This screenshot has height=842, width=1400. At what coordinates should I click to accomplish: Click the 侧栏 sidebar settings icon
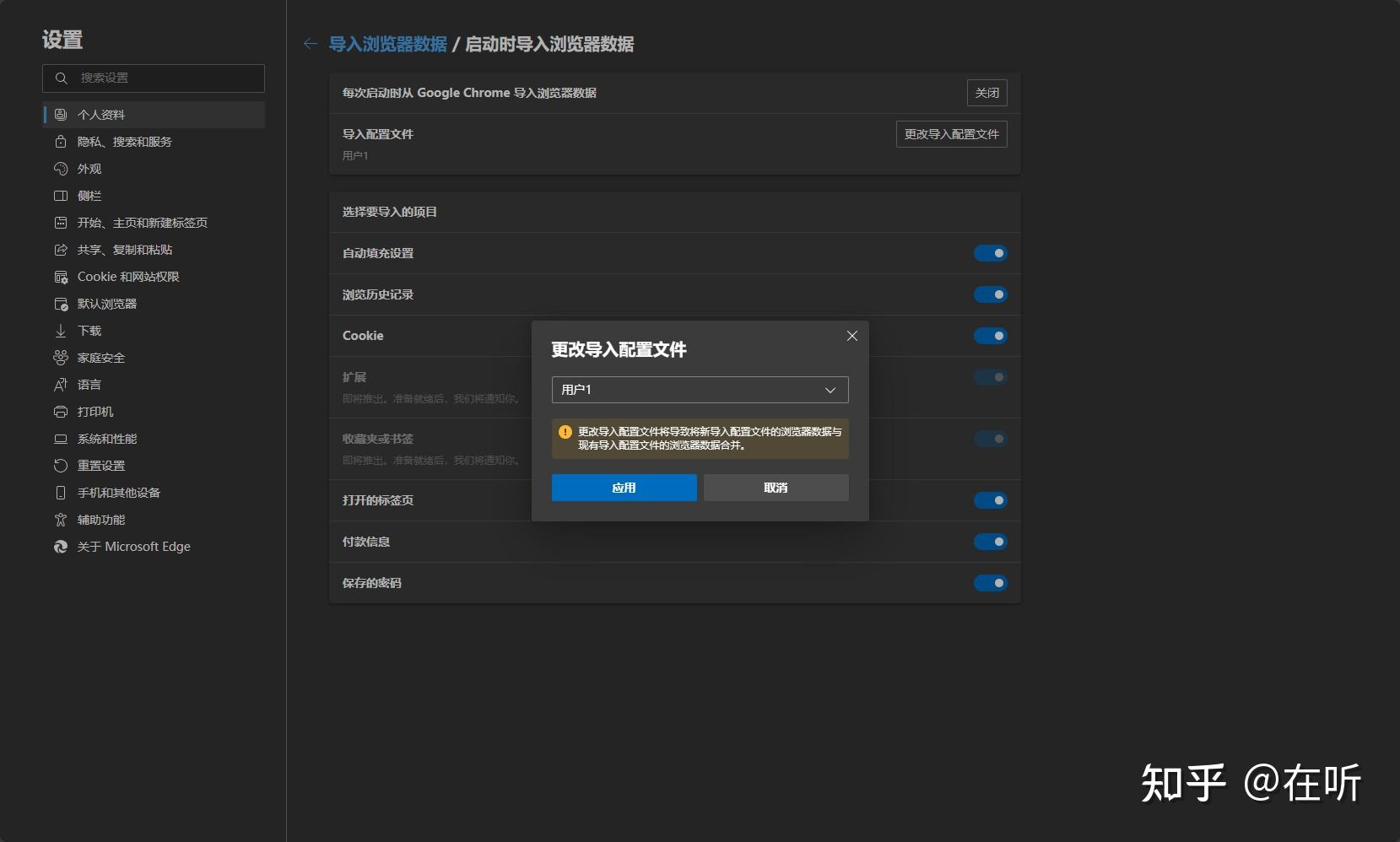[x=60, y=196]
